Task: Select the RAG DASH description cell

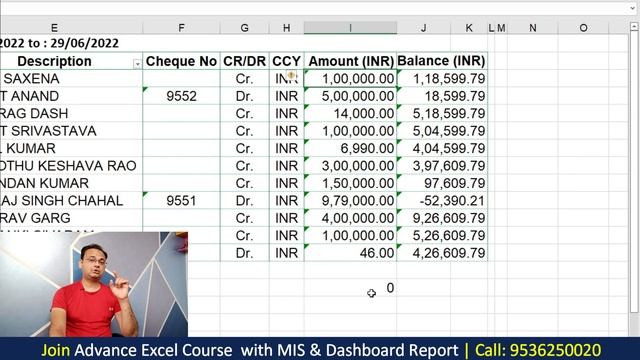Action: click(71, 113)
